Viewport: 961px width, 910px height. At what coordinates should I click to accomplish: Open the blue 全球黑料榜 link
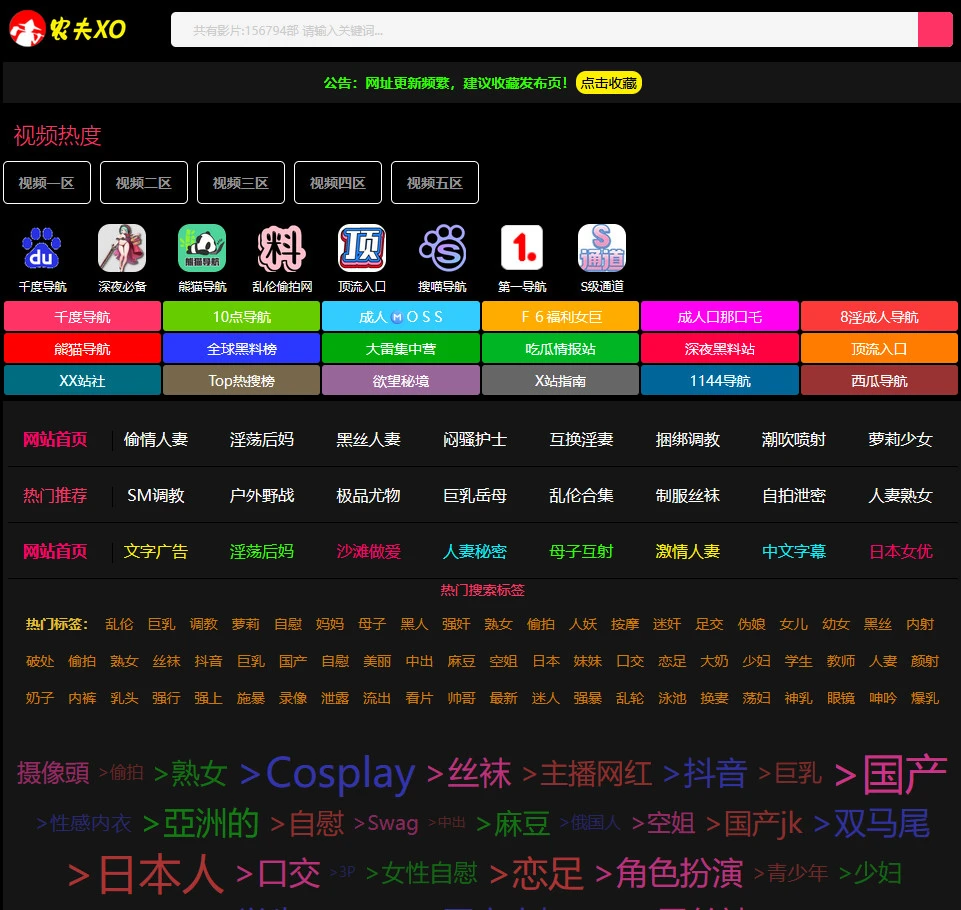pyautogui.click(x=241, y=349)
